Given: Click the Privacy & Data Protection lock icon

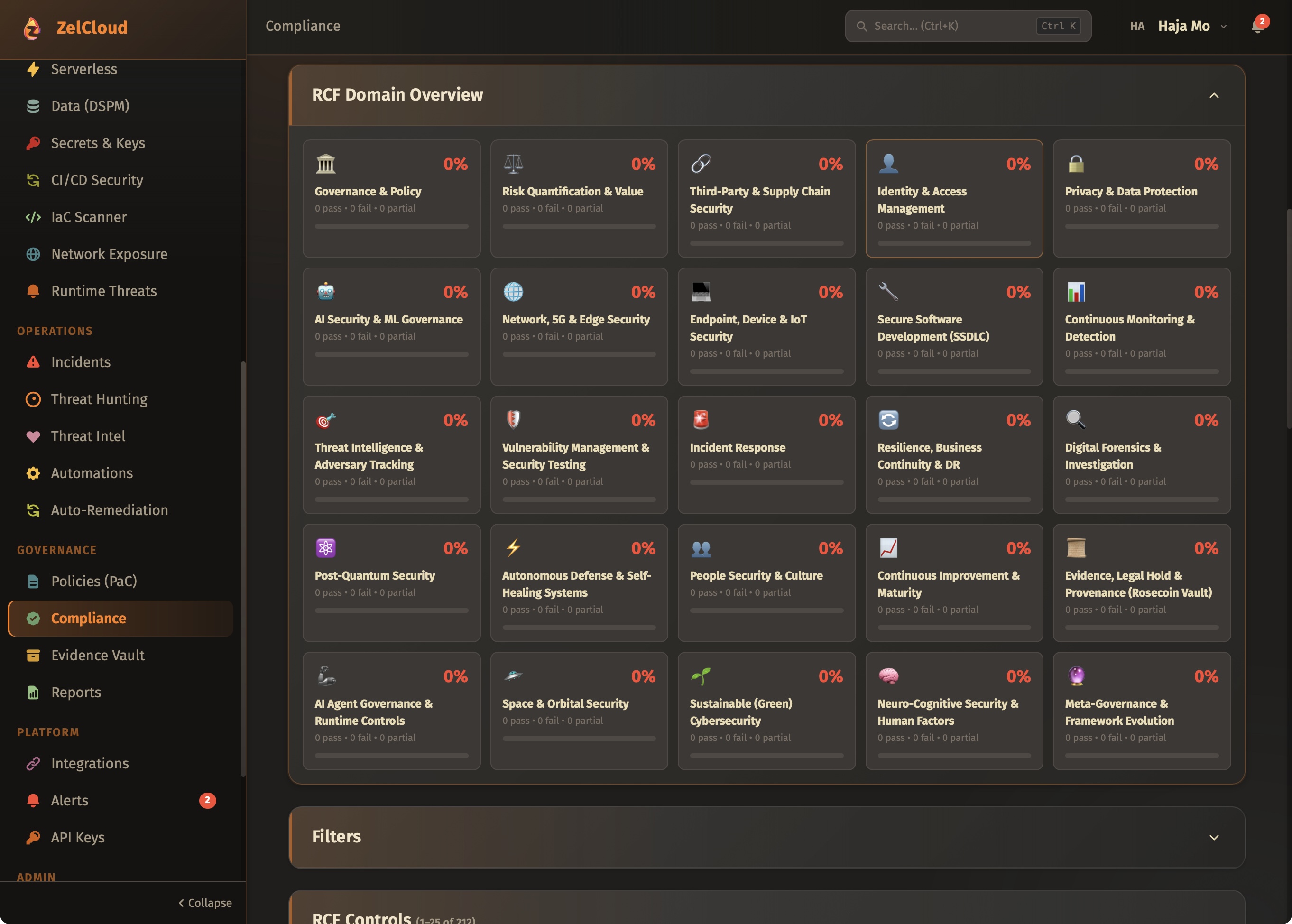Looking at the screenshot, I should [1076, 164].
